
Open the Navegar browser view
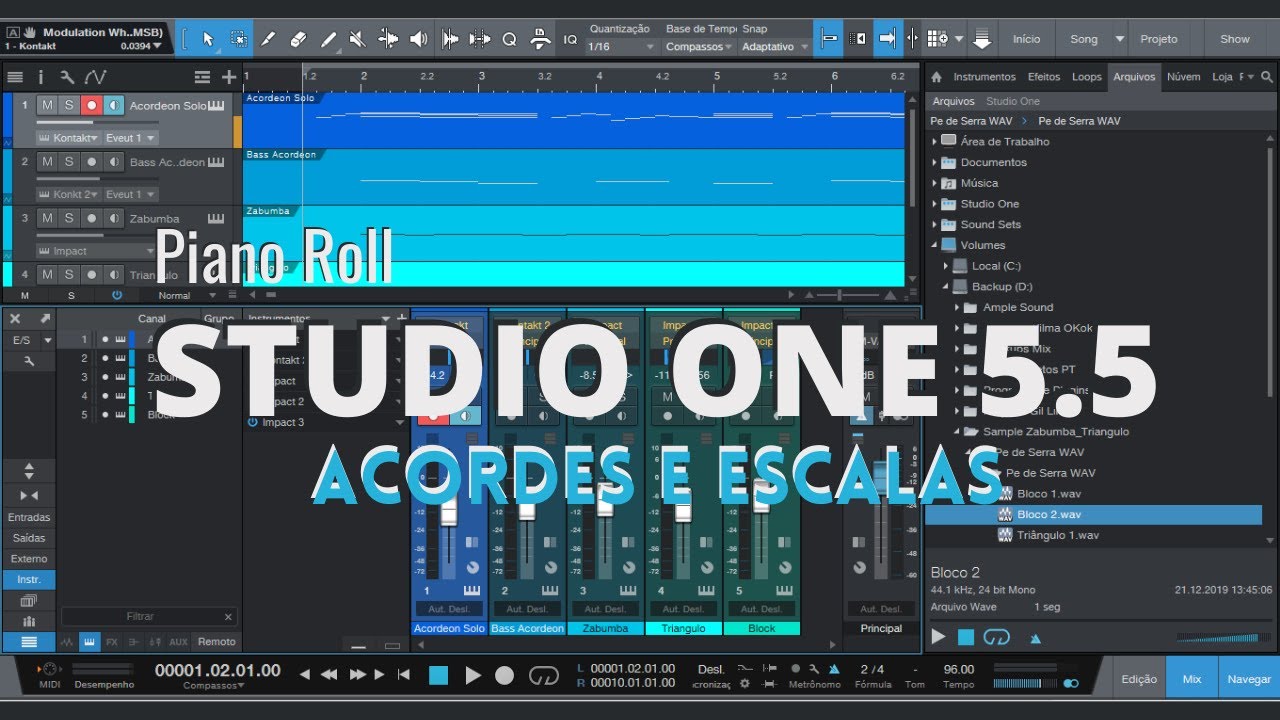[x=1249, y=679]
